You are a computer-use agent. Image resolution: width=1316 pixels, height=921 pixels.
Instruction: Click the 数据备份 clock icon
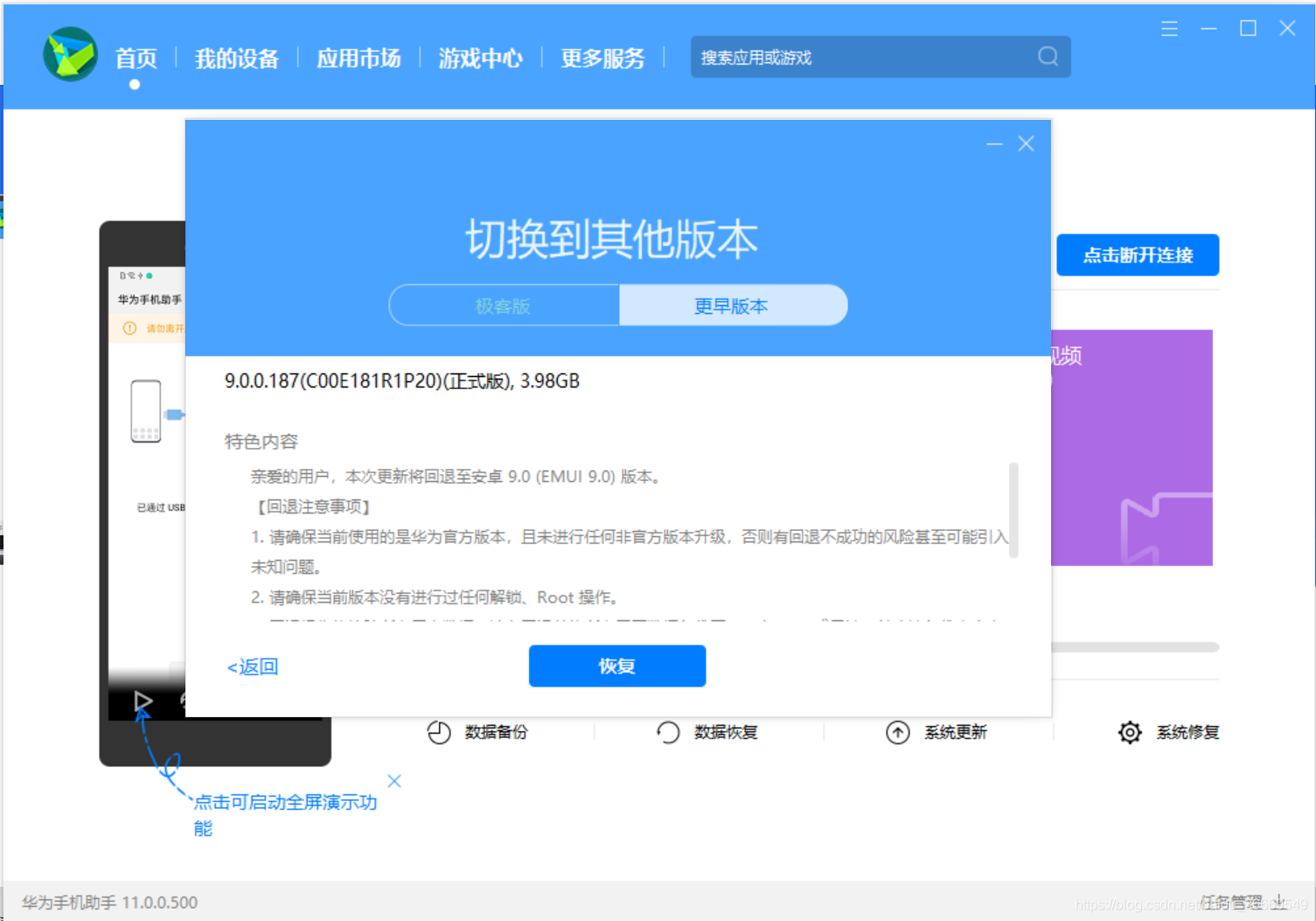point(439,732)
